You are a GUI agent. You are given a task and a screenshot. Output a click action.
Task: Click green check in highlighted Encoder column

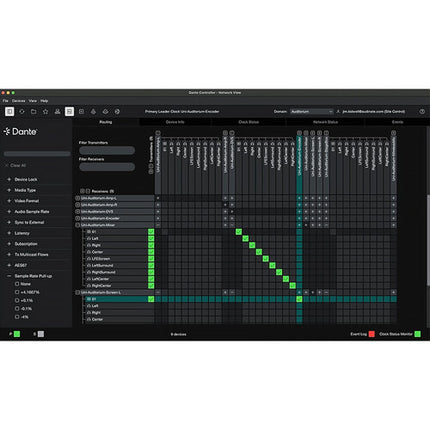(299, 299)
